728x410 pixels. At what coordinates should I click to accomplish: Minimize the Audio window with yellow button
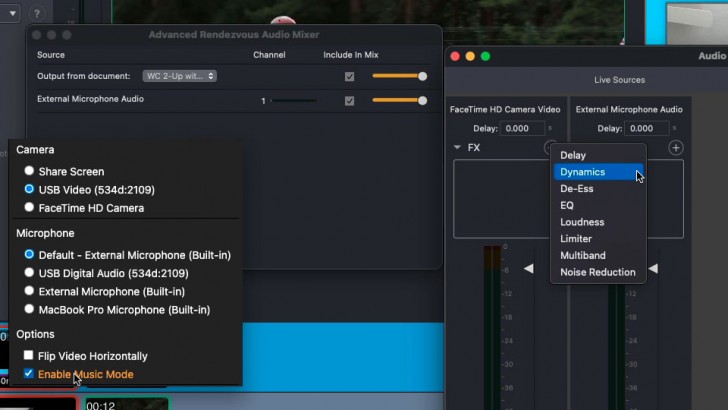point(470,56)
